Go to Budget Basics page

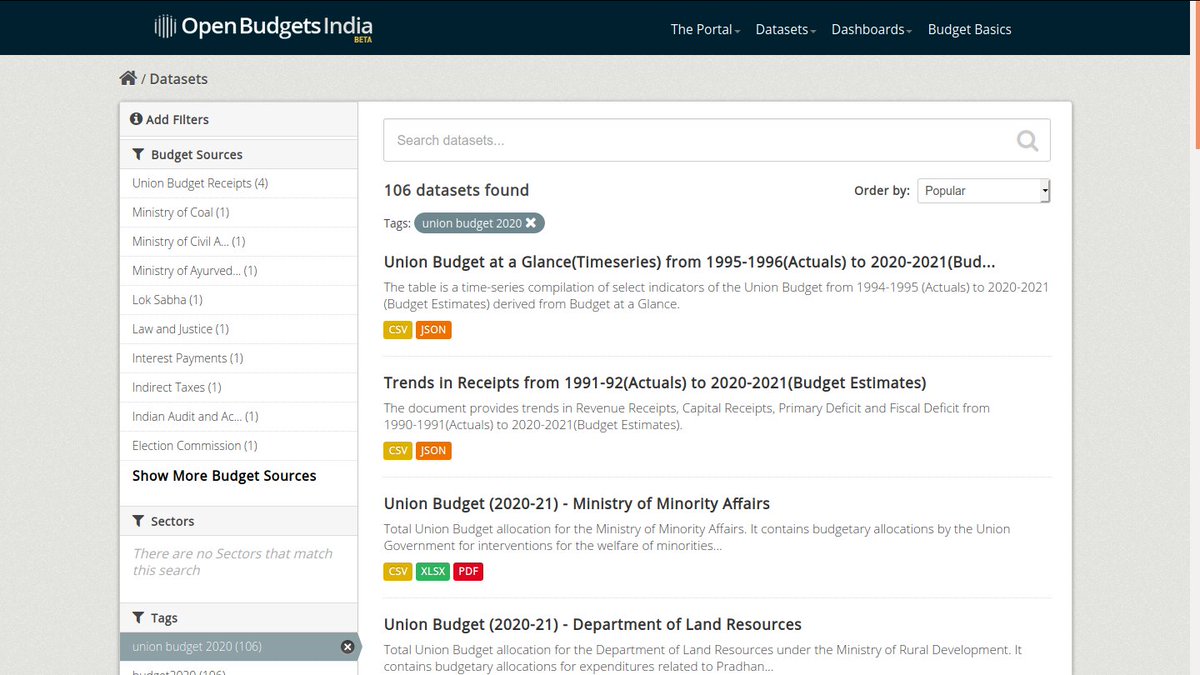[x=970, y=29]
